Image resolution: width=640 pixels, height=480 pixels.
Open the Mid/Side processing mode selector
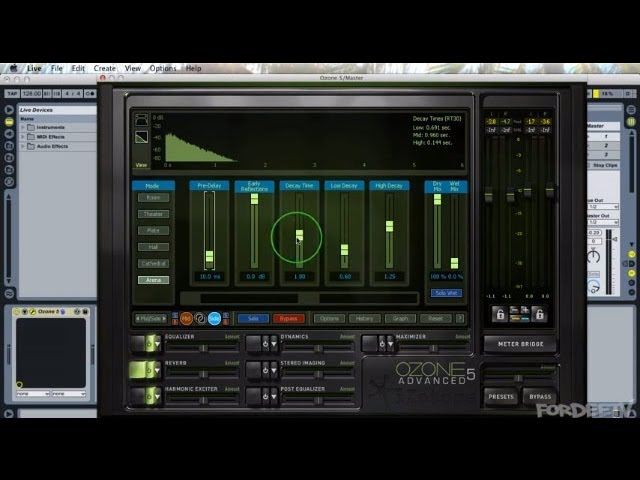click(151, 318)
